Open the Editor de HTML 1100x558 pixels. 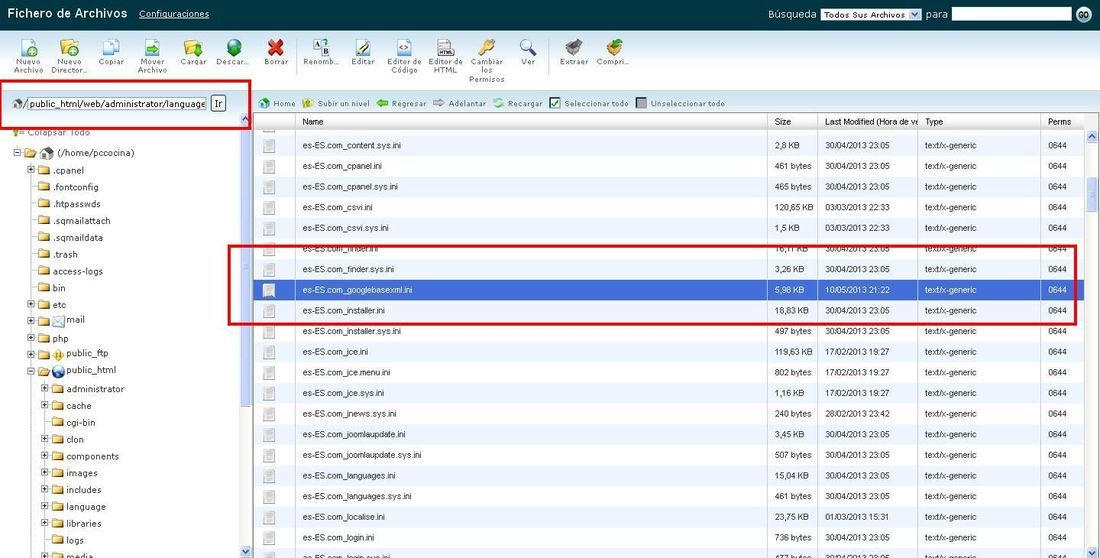(445, 48)
